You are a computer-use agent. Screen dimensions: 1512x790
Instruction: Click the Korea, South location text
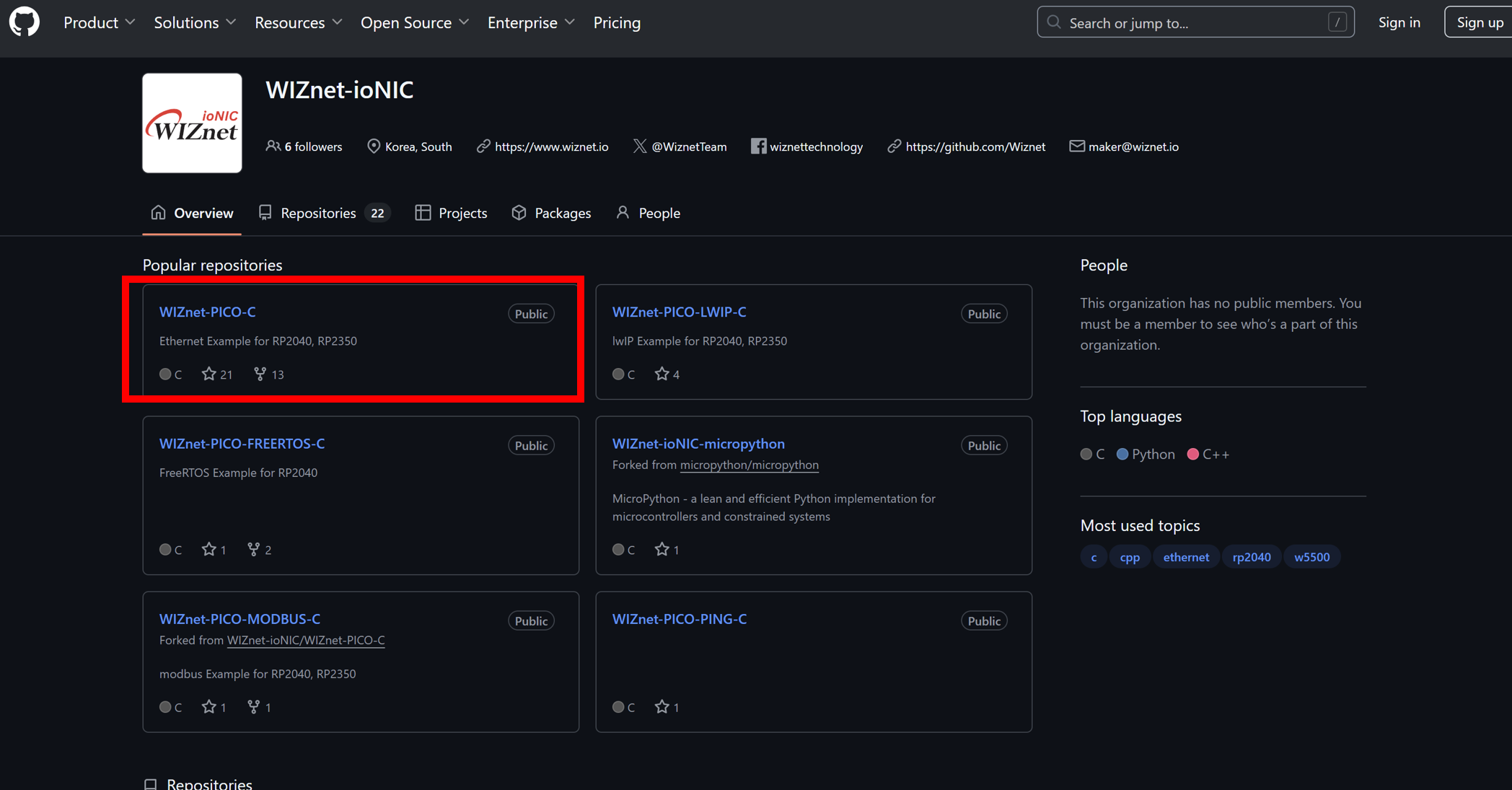(418, 146)
